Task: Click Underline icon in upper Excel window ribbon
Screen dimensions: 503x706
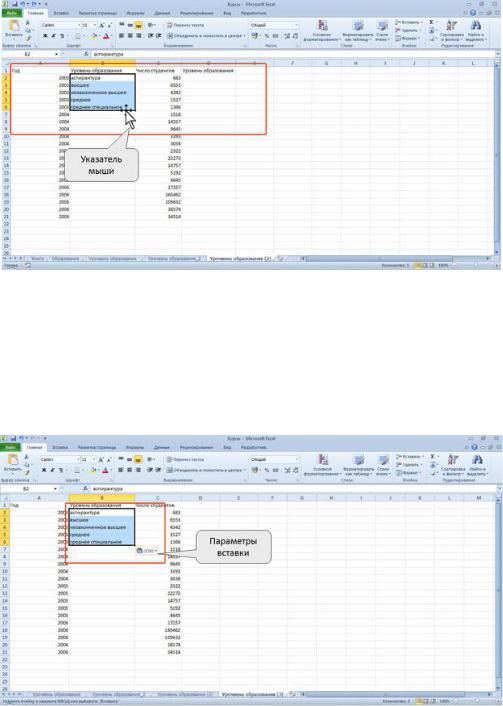Action: [62, 36]
